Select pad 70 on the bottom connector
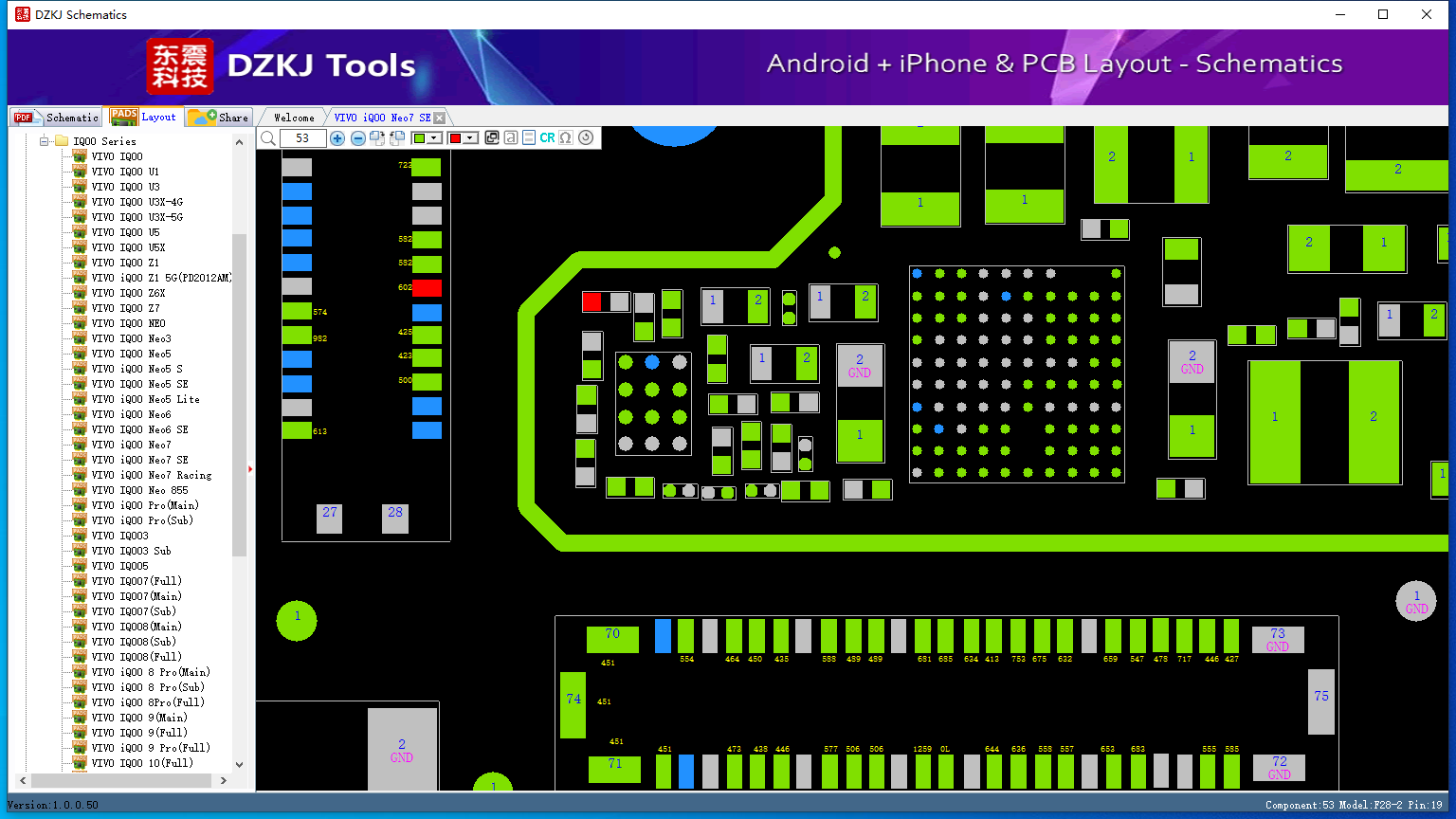This screenshot has width=1456, height=819. (612, 639)
